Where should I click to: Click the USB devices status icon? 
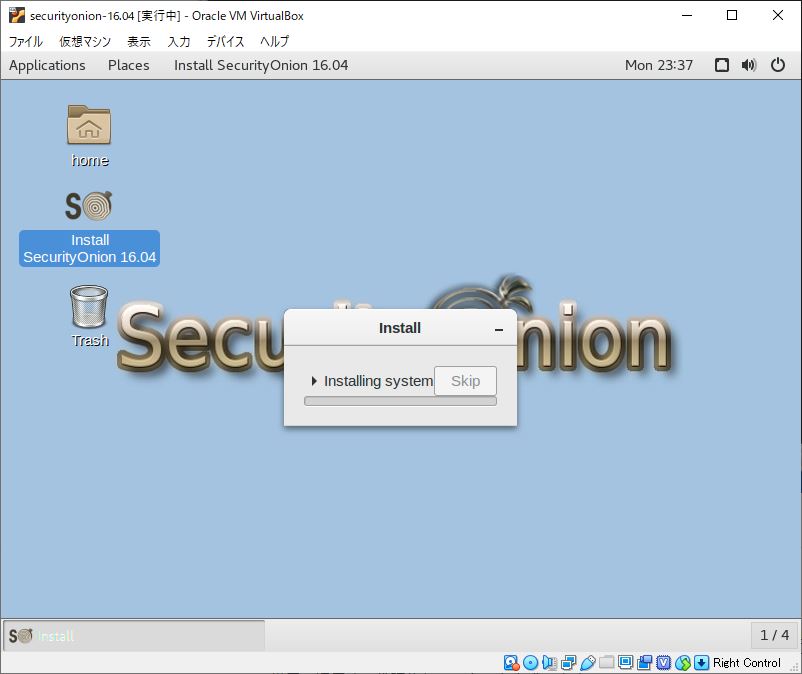tap(588, 663)
